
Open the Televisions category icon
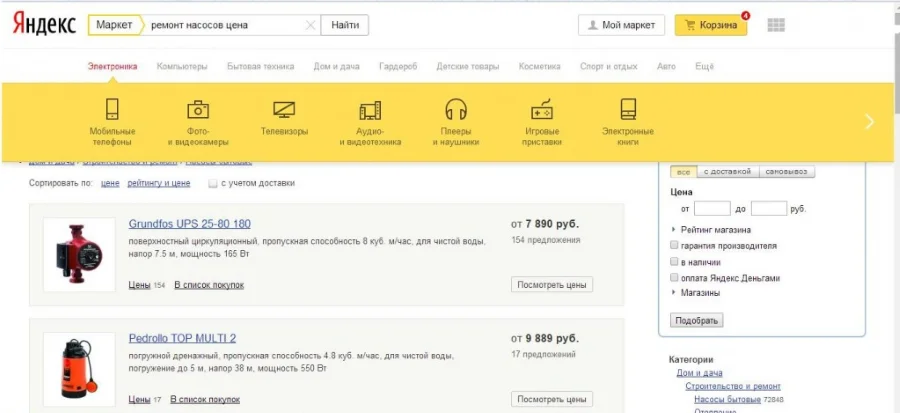[x=284, y=109]
